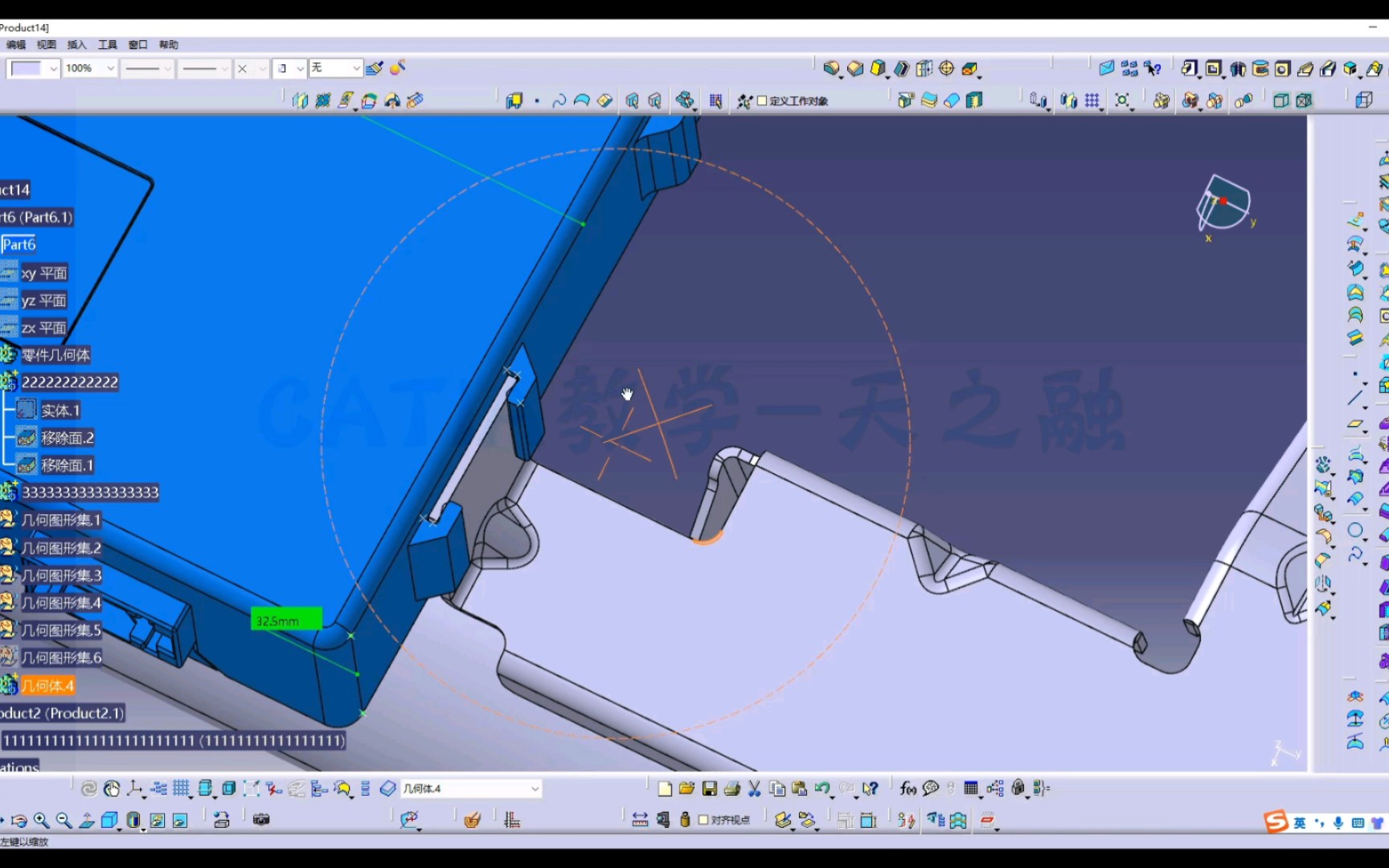Click the 32.5mm dimension label

tap(286, 619)
